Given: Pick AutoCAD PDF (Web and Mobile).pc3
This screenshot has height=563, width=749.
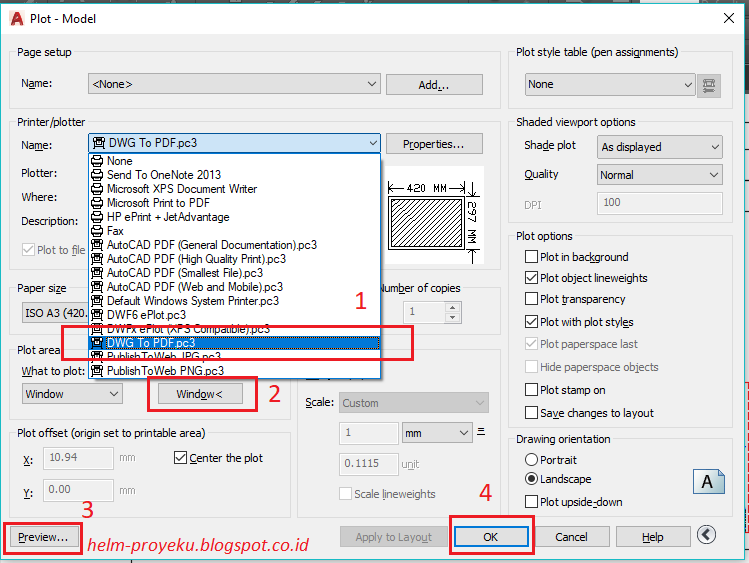Looking at the screenshot, I should [234, 287].
